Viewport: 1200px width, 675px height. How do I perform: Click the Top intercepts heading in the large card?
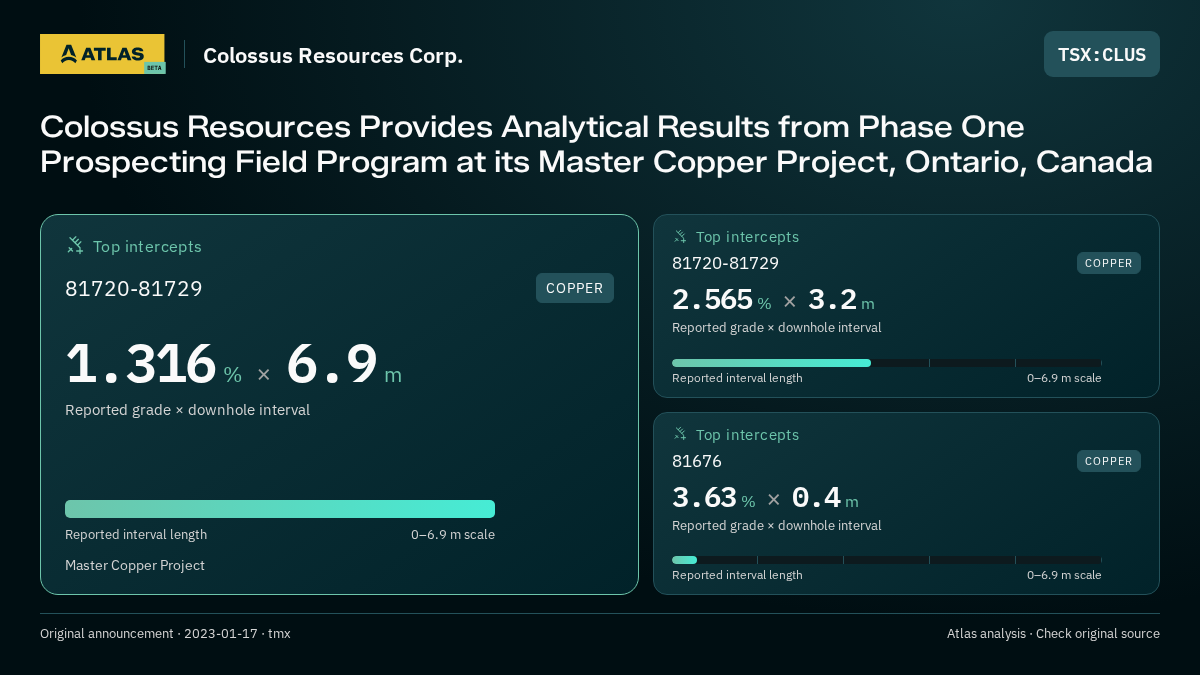coord(147,246)
